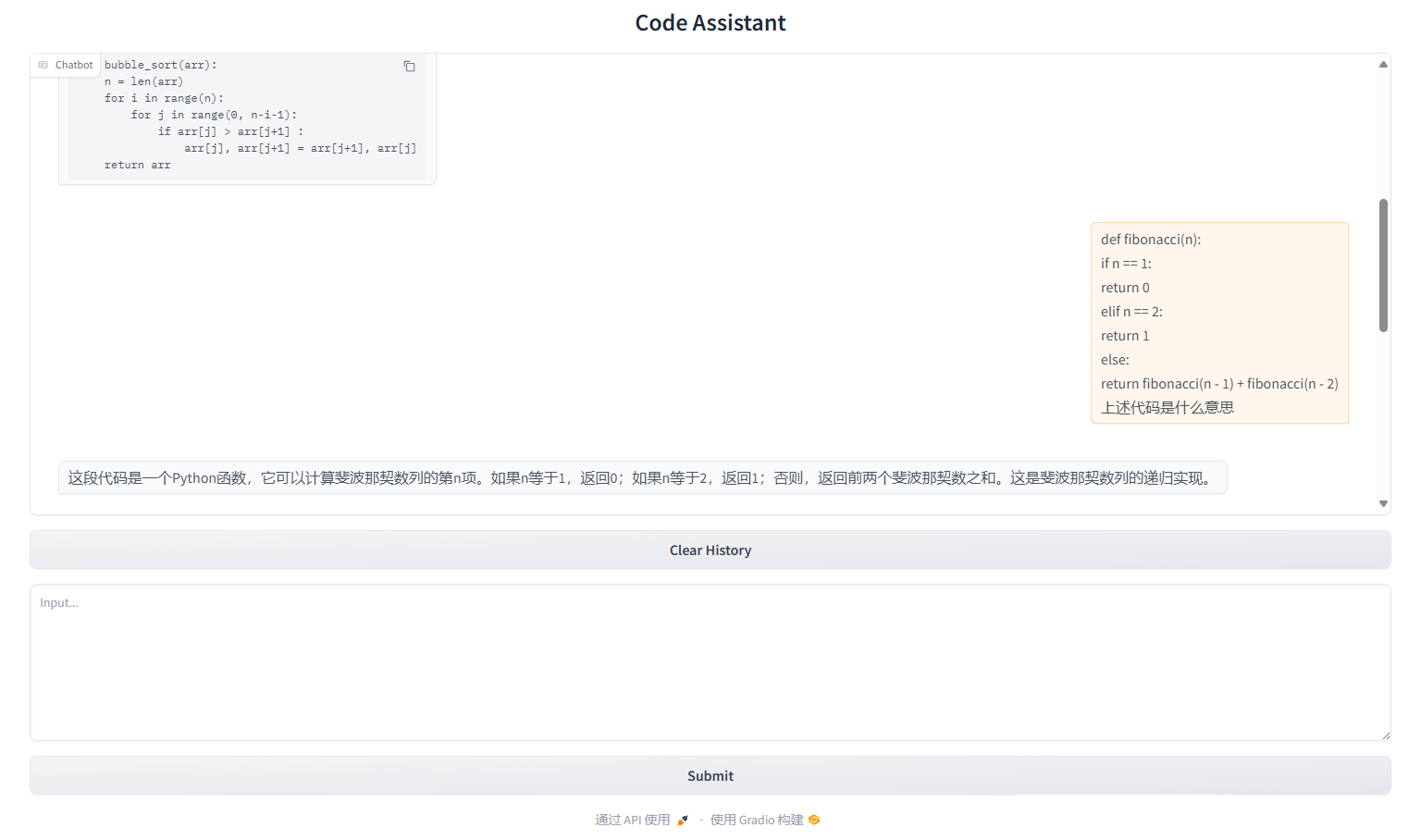Click the 'def fibonacci(n):' line in user message

(1151, 240)
